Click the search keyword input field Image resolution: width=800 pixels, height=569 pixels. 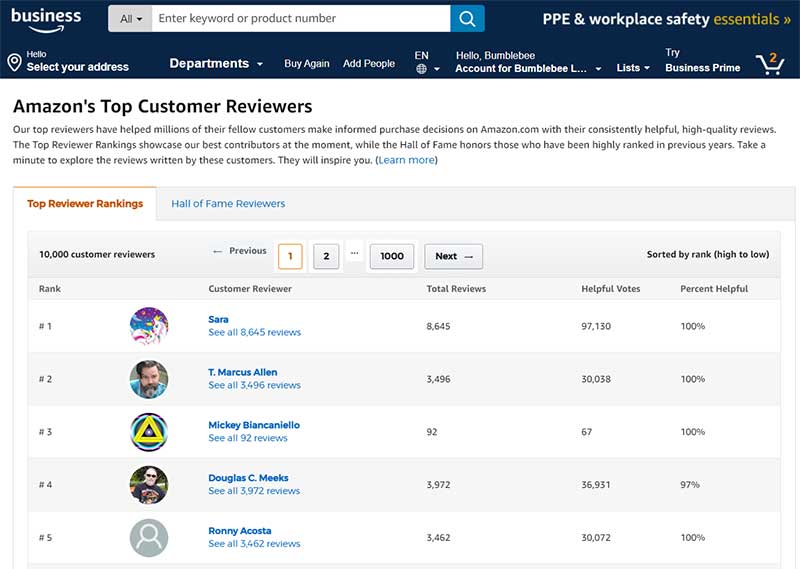301,18
